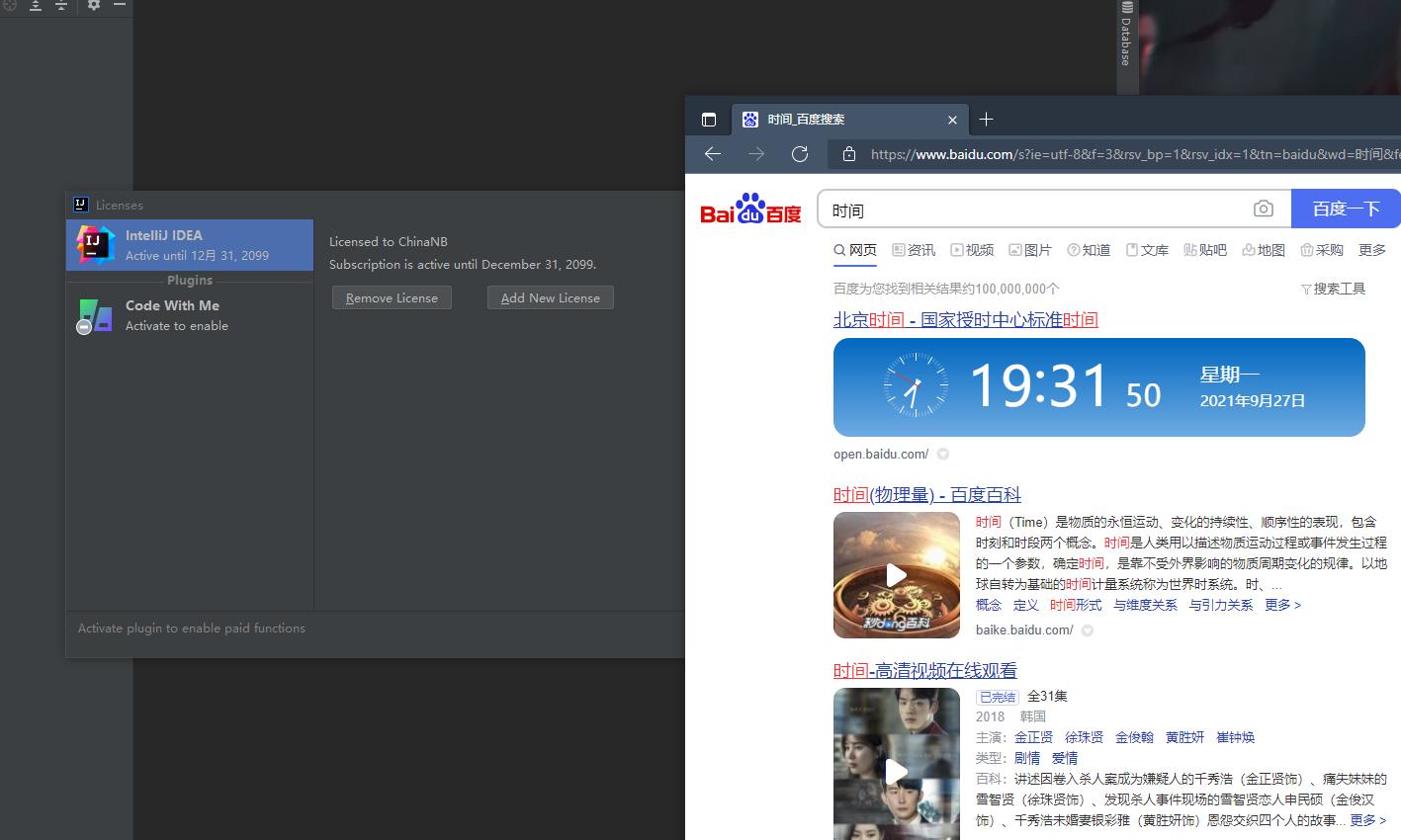The image size is (1401, 840).
Task: Click the Code With Me plugin icon
Action: (x=95, y=316)
